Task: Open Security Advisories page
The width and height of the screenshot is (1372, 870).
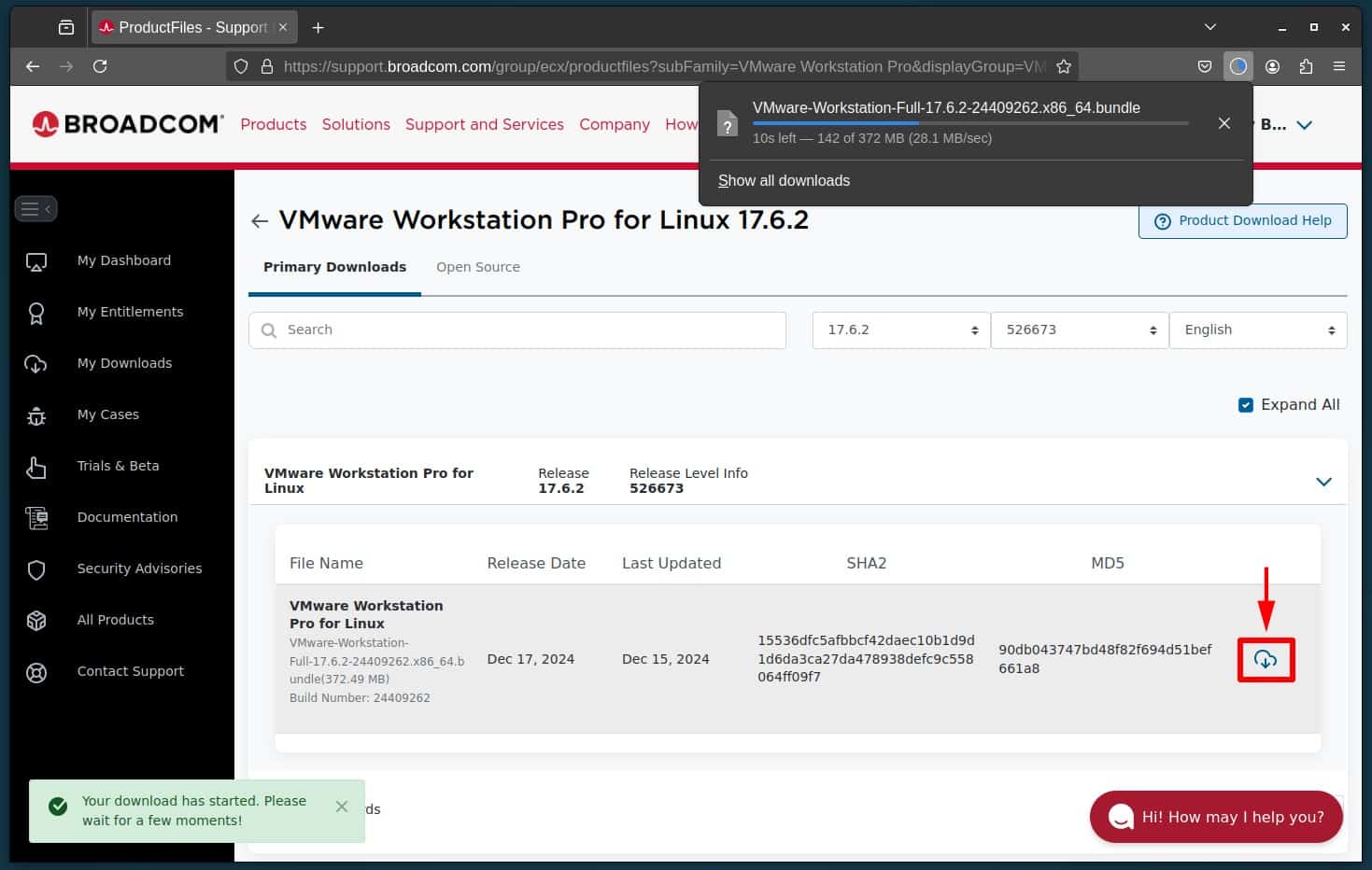Action: click(138, 568)
